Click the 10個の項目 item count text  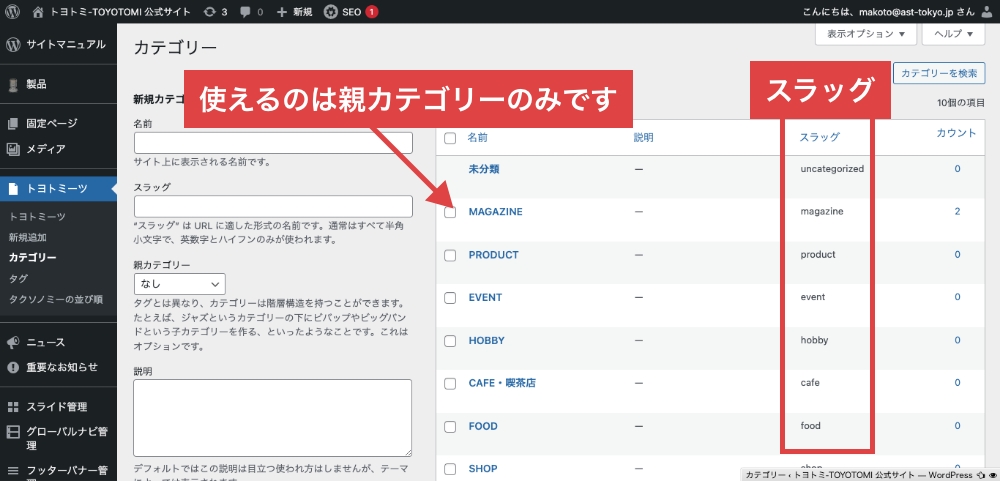[x=960, y=103]
